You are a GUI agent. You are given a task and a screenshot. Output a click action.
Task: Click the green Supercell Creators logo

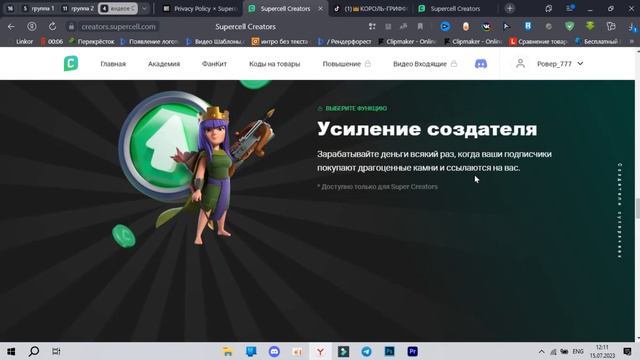tap(71, 64)
